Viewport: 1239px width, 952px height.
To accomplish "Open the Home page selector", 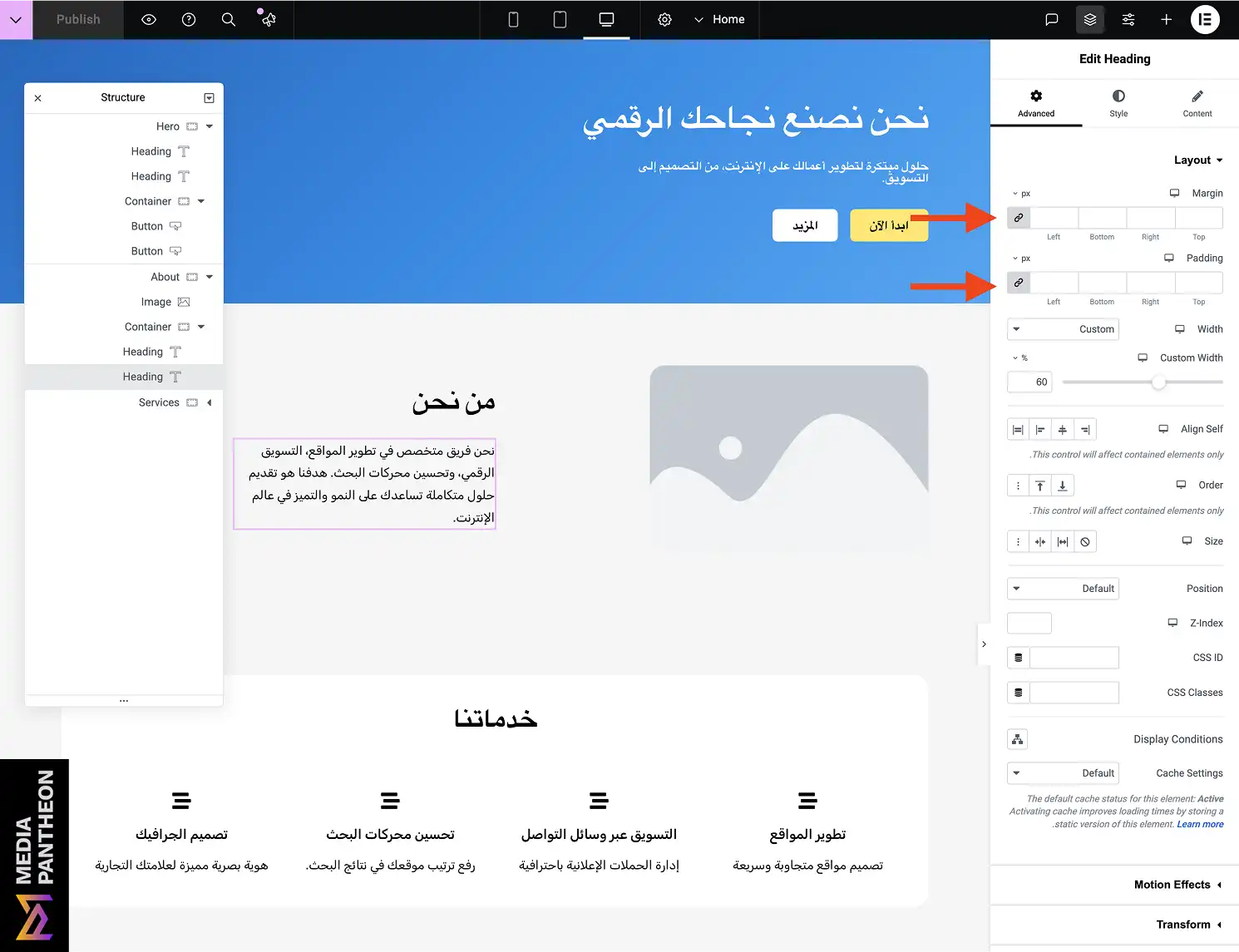I will coord(720,19).
